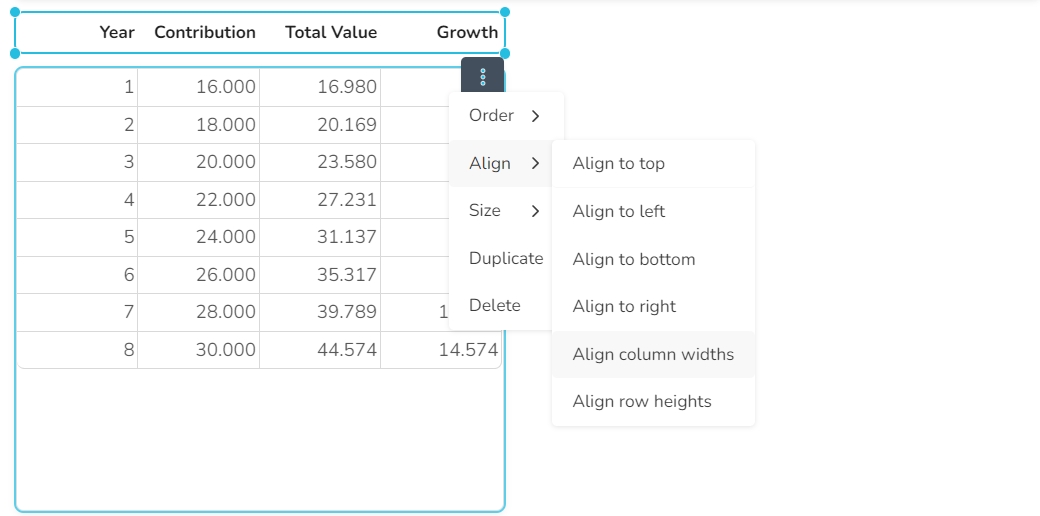Expand the Size submenu chevron
The width and height of the screenshot is (1040, 516).
pos(536,211)
